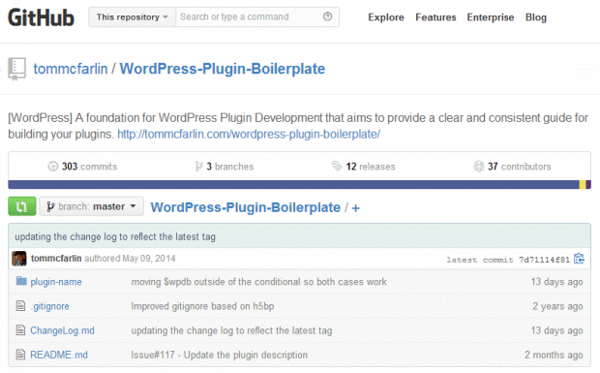This screenshot has height=373, width=600.
Task: Click the contributors people icon
Action: pyautogui.click(x=479, y=166)
